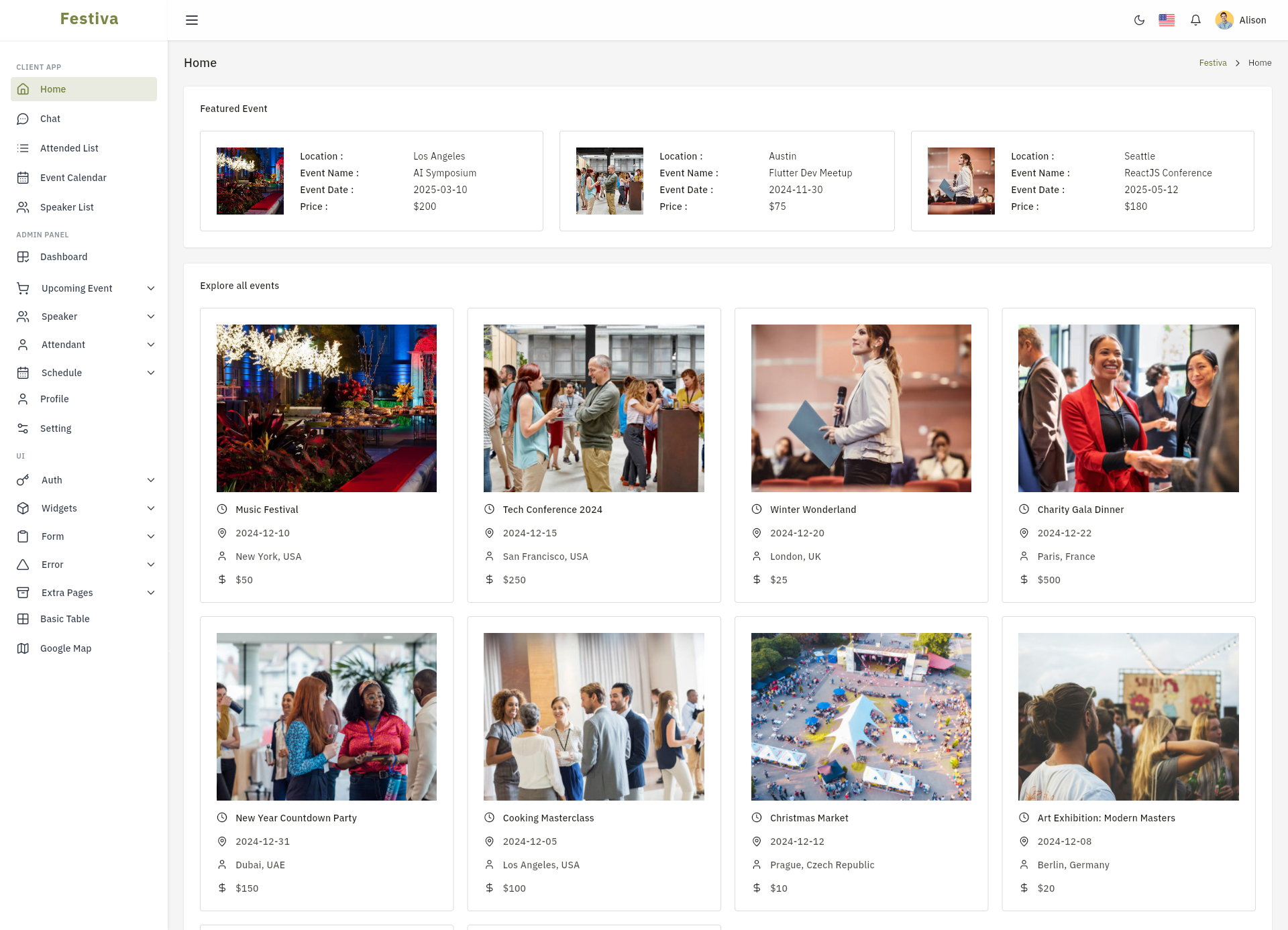The width and height of the screenshot is (1288, 930).
Task: Select the ReactJS Conference featured thumbnail
Action: click(x=961, y=181)
